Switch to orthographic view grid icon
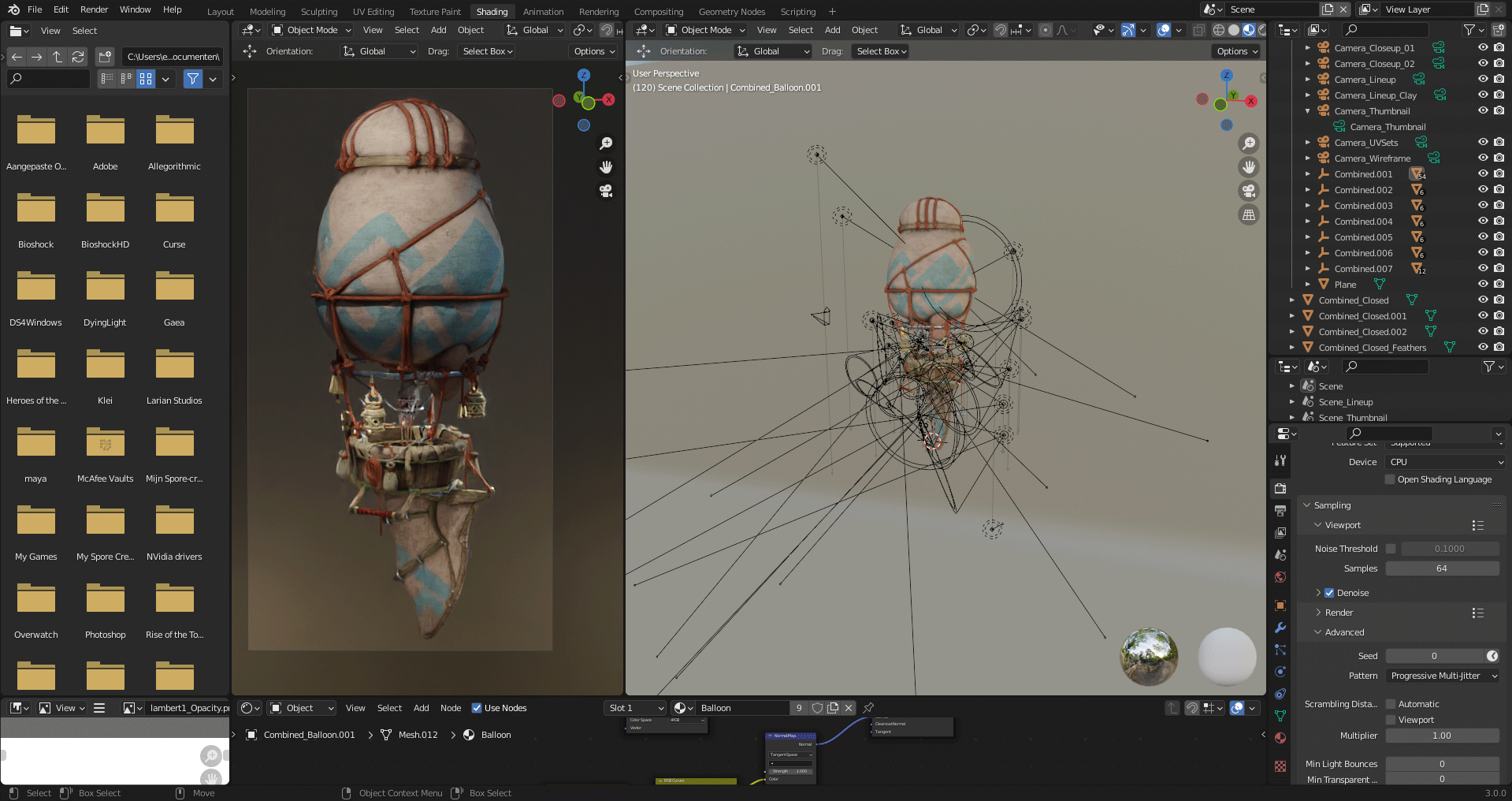This screenshot has height=801, width=1512. point(1249,214)
